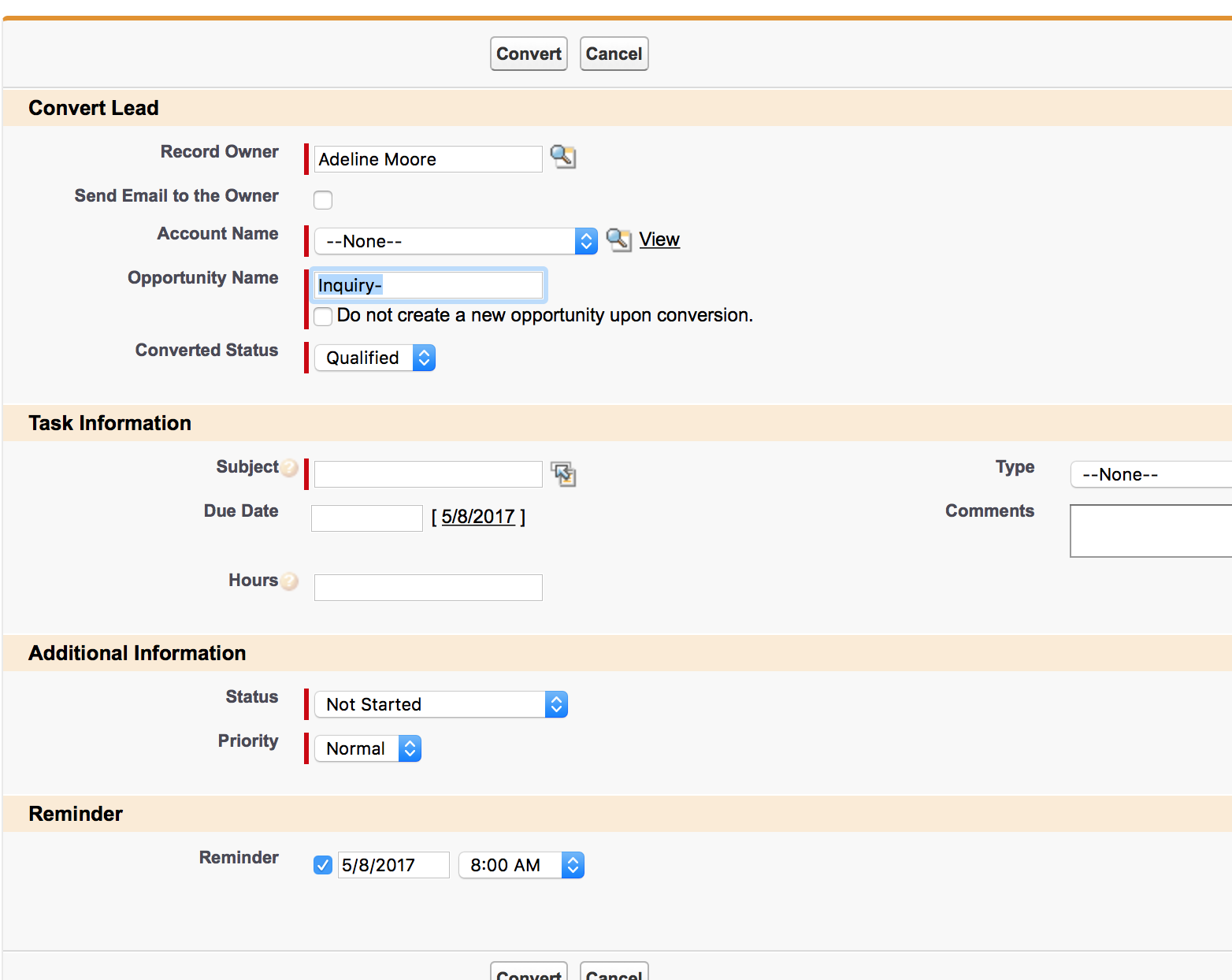Click the Subject help icon
This screenshot has height=980, width=1232.
[290, 468]
